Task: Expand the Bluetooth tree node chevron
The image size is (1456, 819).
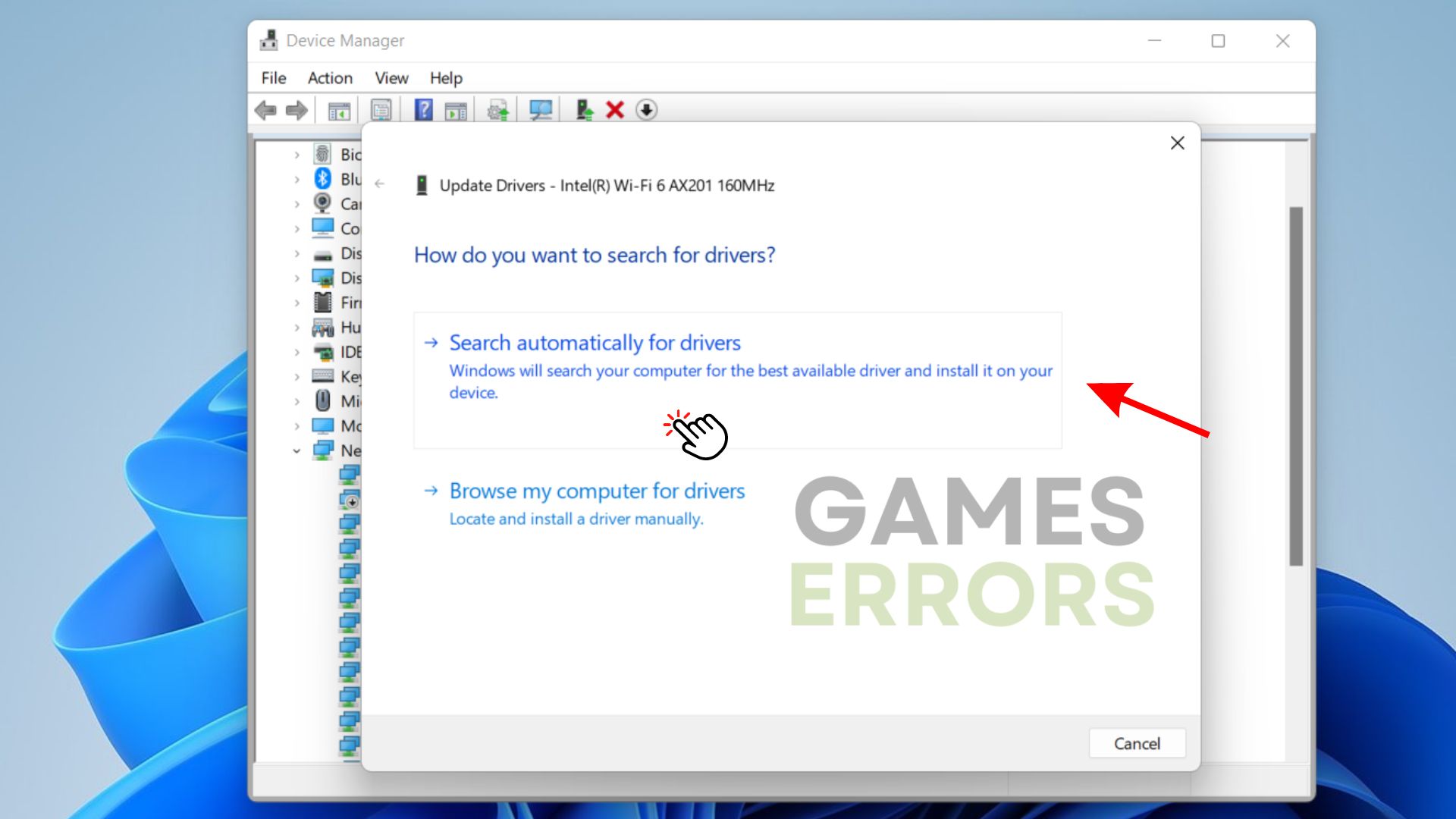Action: point(297,180)
